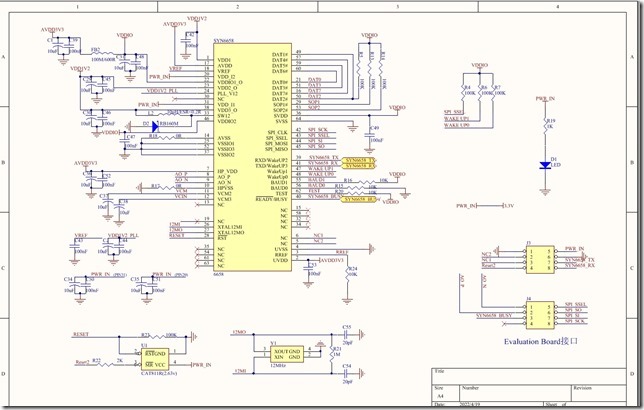This screenshot has width=644, height=410.
Task: Click the 'A4' size value in title block
Action: click(440, 396)
